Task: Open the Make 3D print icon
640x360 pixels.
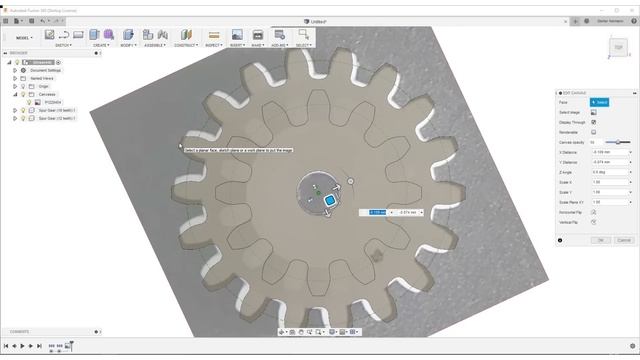Action: pyautogui.click(x=258, y=35)
